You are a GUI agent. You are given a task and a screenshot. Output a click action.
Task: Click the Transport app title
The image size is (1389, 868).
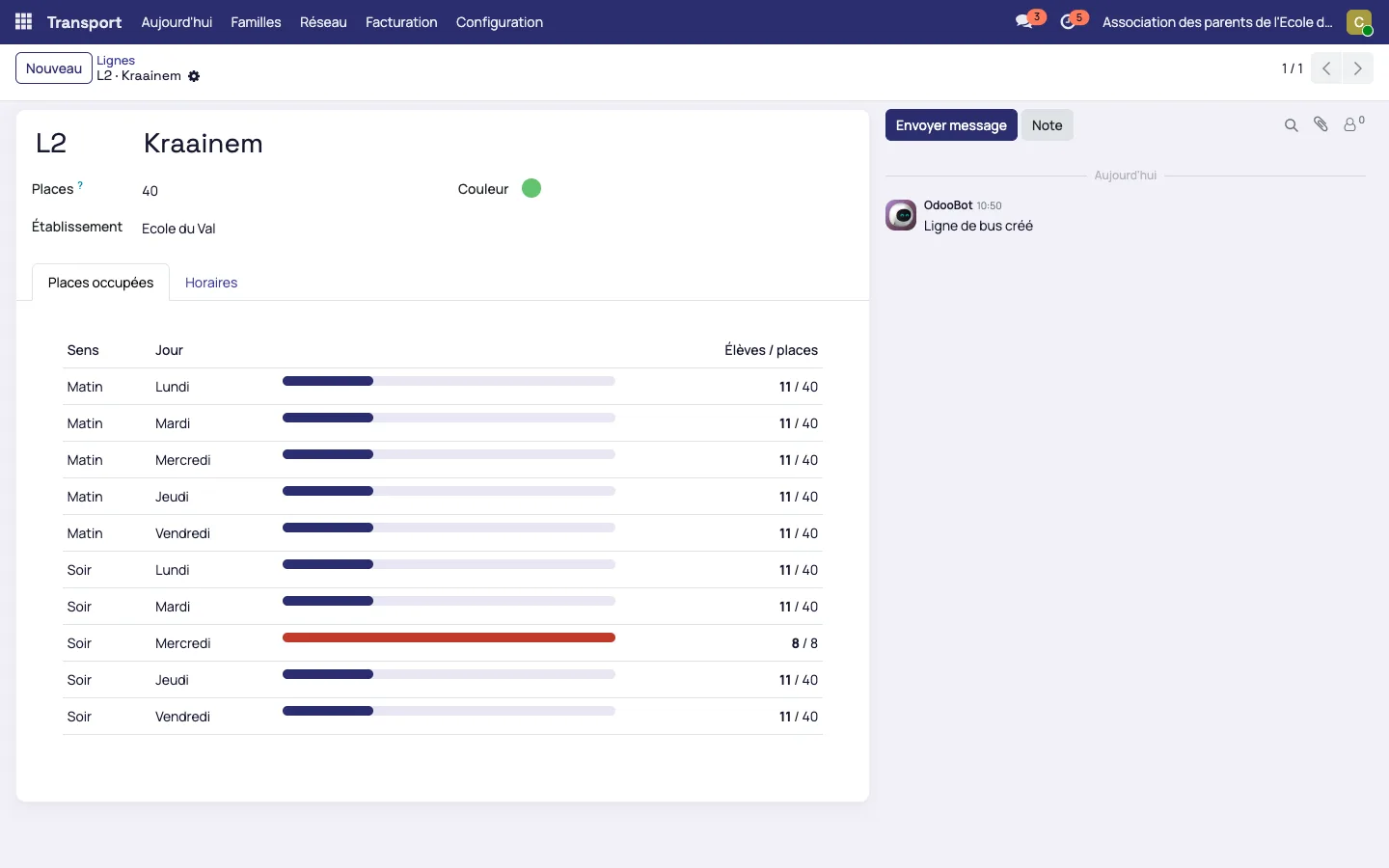pos(84,22)
